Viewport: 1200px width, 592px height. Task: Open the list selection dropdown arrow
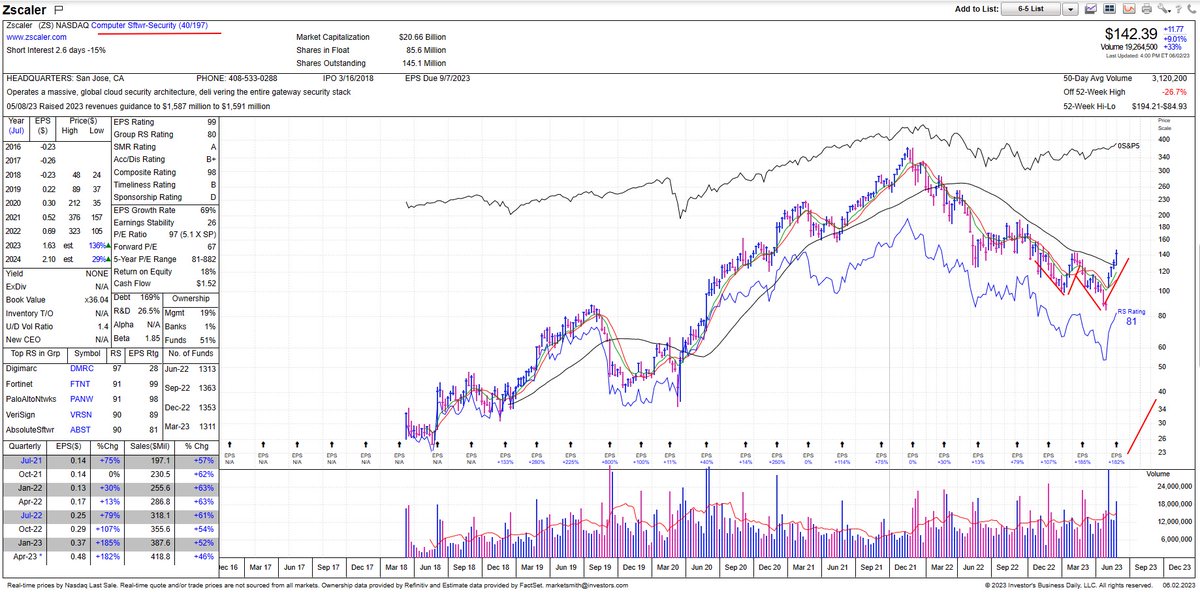pos(1071,9)
